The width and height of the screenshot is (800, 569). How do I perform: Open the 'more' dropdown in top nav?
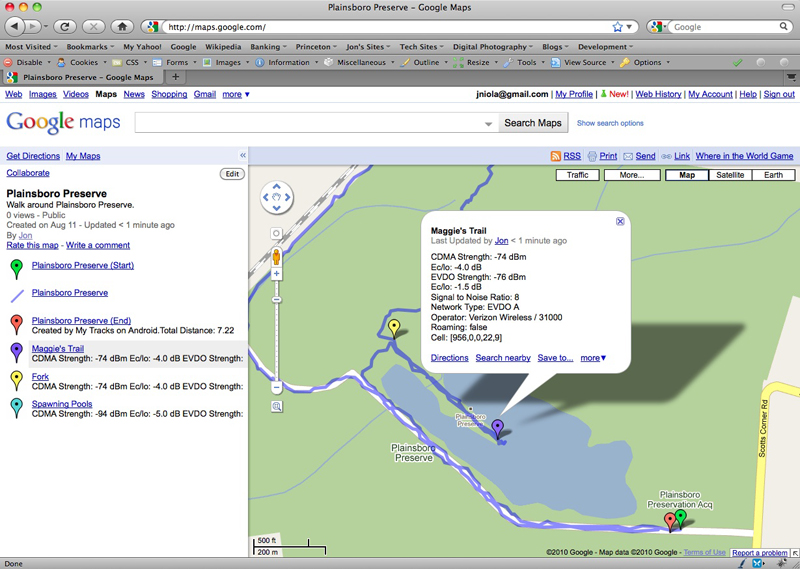coord(236,94)
